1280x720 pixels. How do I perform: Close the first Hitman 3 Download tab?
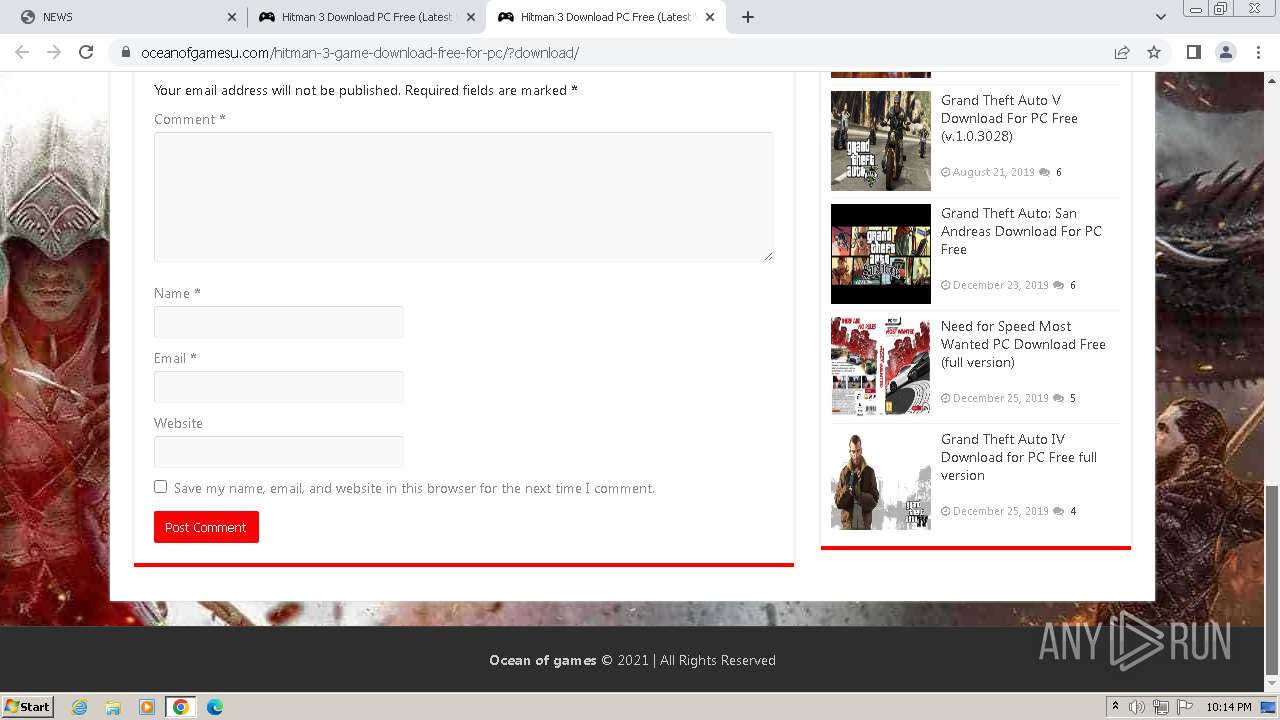pos(471,17)
